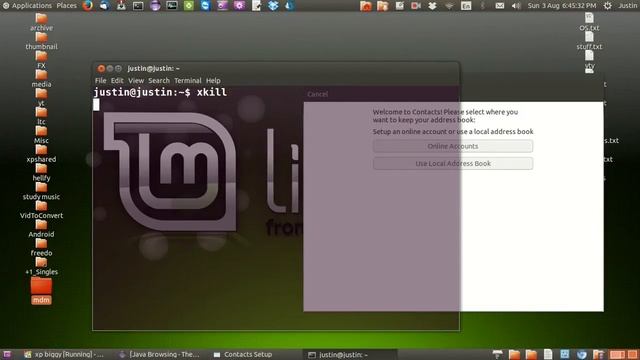The width and height of the screenshot is (640, 360).
Task: Select the Android desktop folder
Action: 41,229
